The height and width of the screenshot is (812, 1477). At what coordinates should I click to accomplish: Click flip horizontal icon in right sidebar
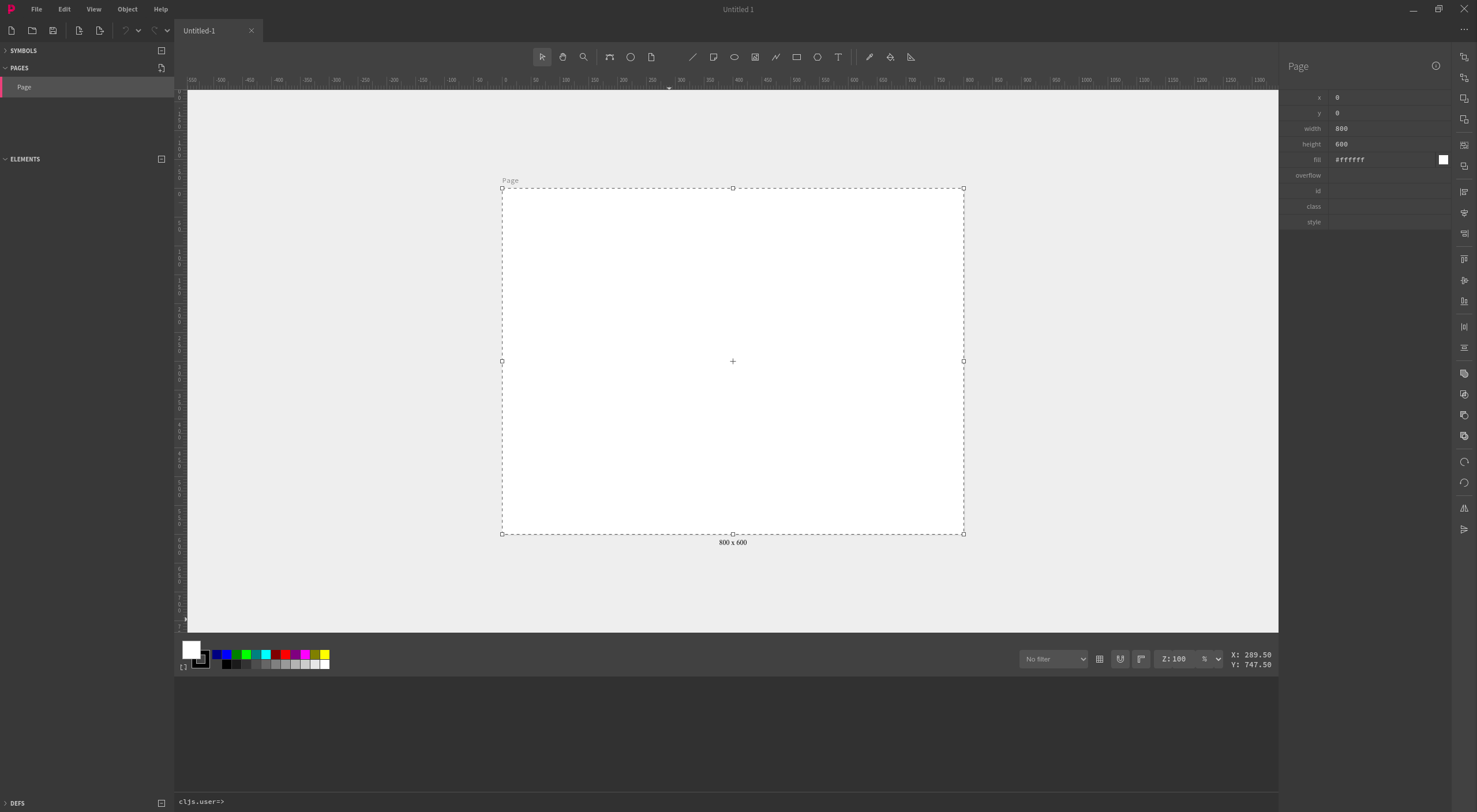1464,509
